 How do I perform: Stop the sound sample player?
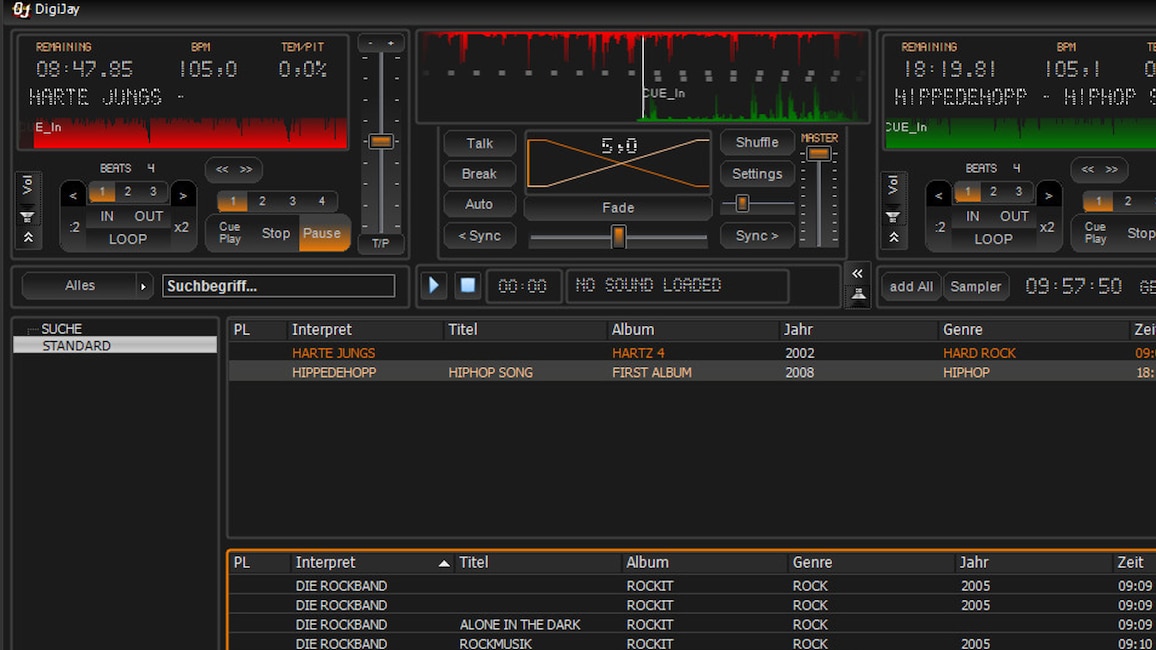[x=467, y=285]
